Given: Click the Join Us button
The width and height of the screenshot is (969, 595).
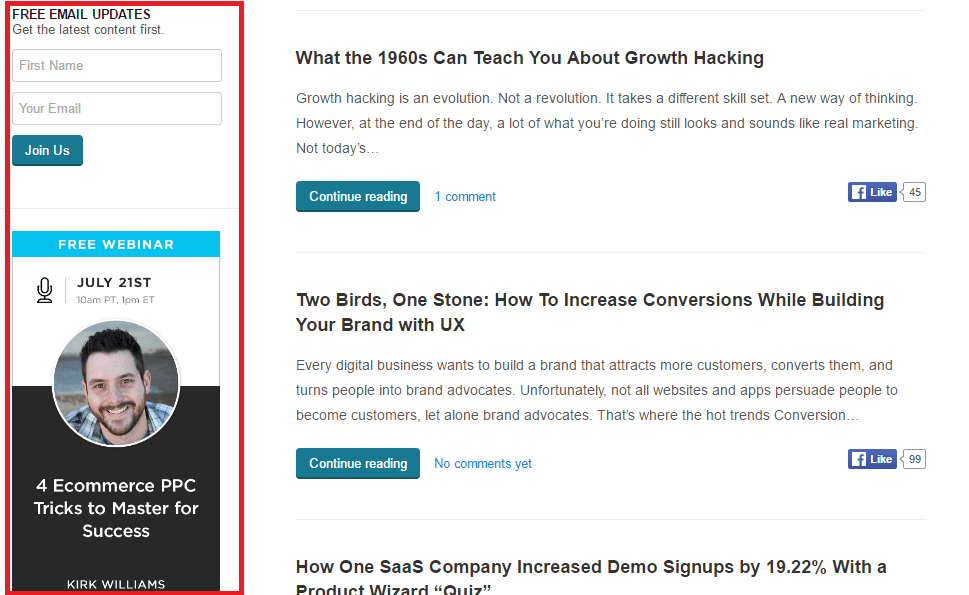Looking at the screenshot, I should pyautogui.click(x=48, y=150).
